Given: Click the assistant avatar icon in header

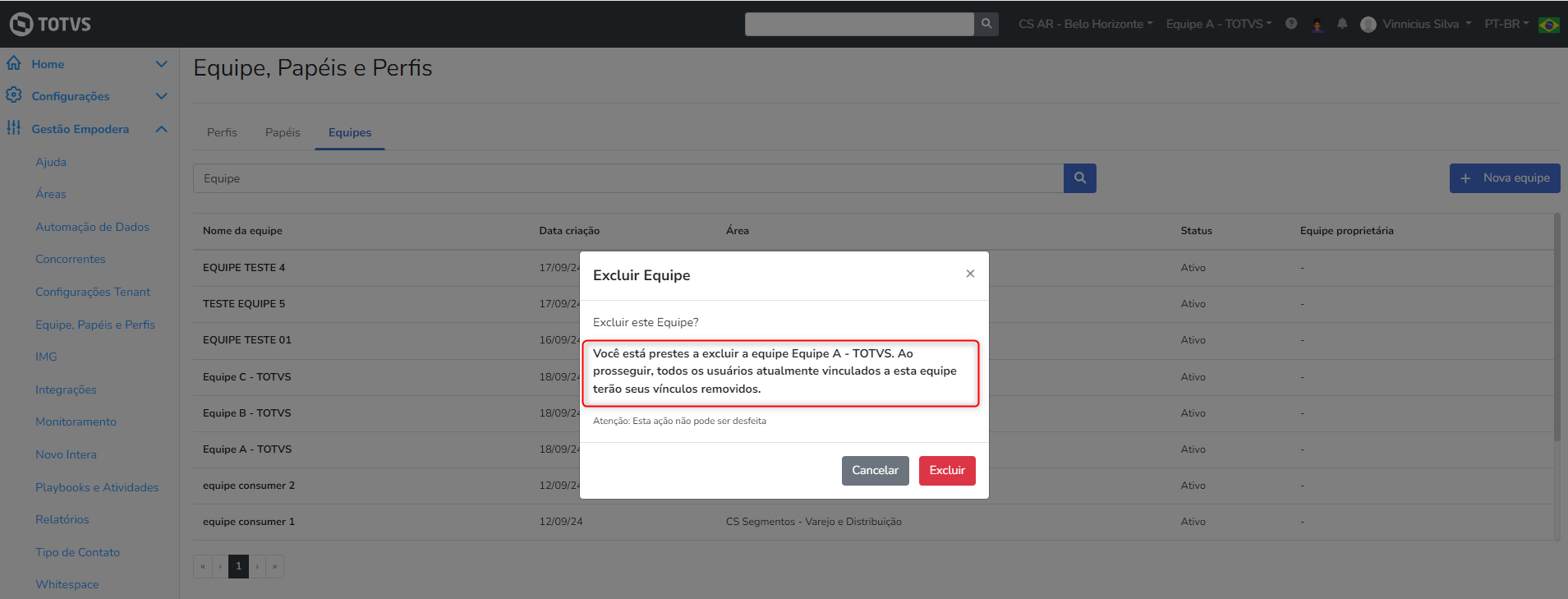Looking at the screenshot, I should [1317, 24].
